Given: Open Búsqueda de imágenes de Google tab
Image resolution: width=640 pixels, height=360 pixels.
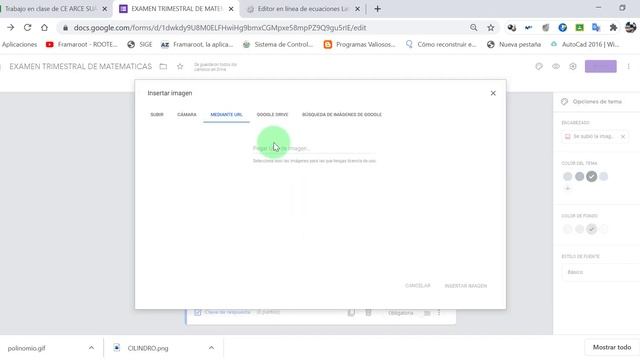Looking at the screenshot, I should pos(342,115).
